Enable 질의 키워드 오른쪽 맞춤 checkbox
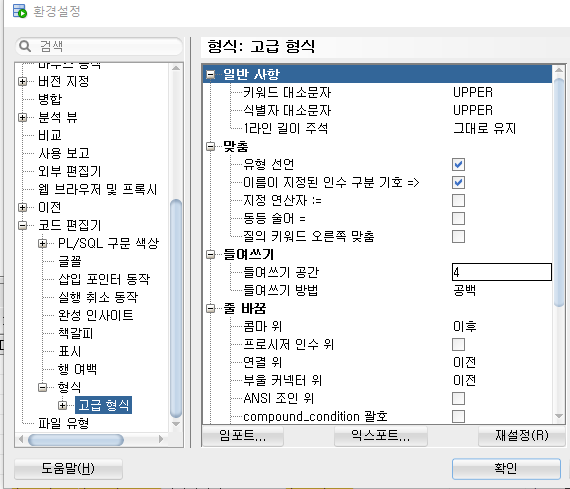 tap(458, 236)
